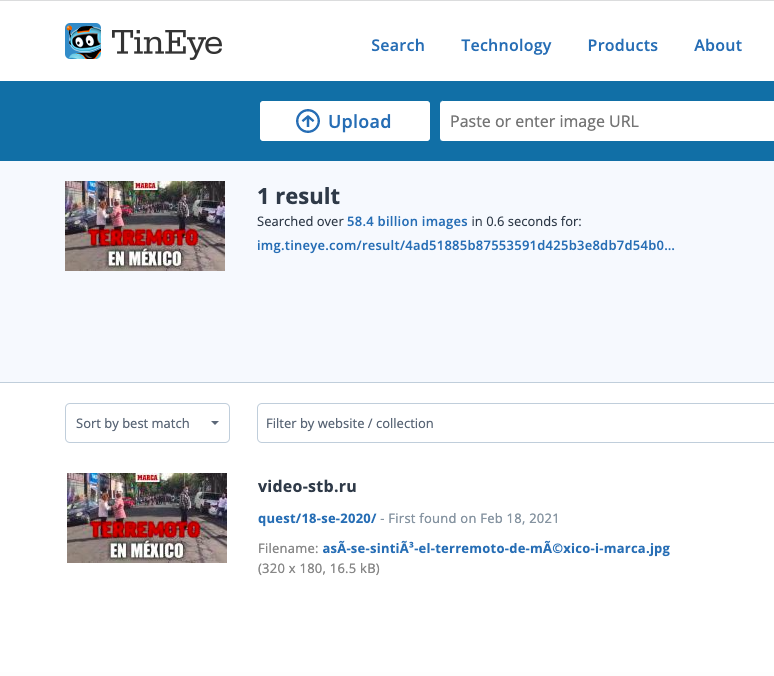Click the TinEye wordmark text

(167, 43)
